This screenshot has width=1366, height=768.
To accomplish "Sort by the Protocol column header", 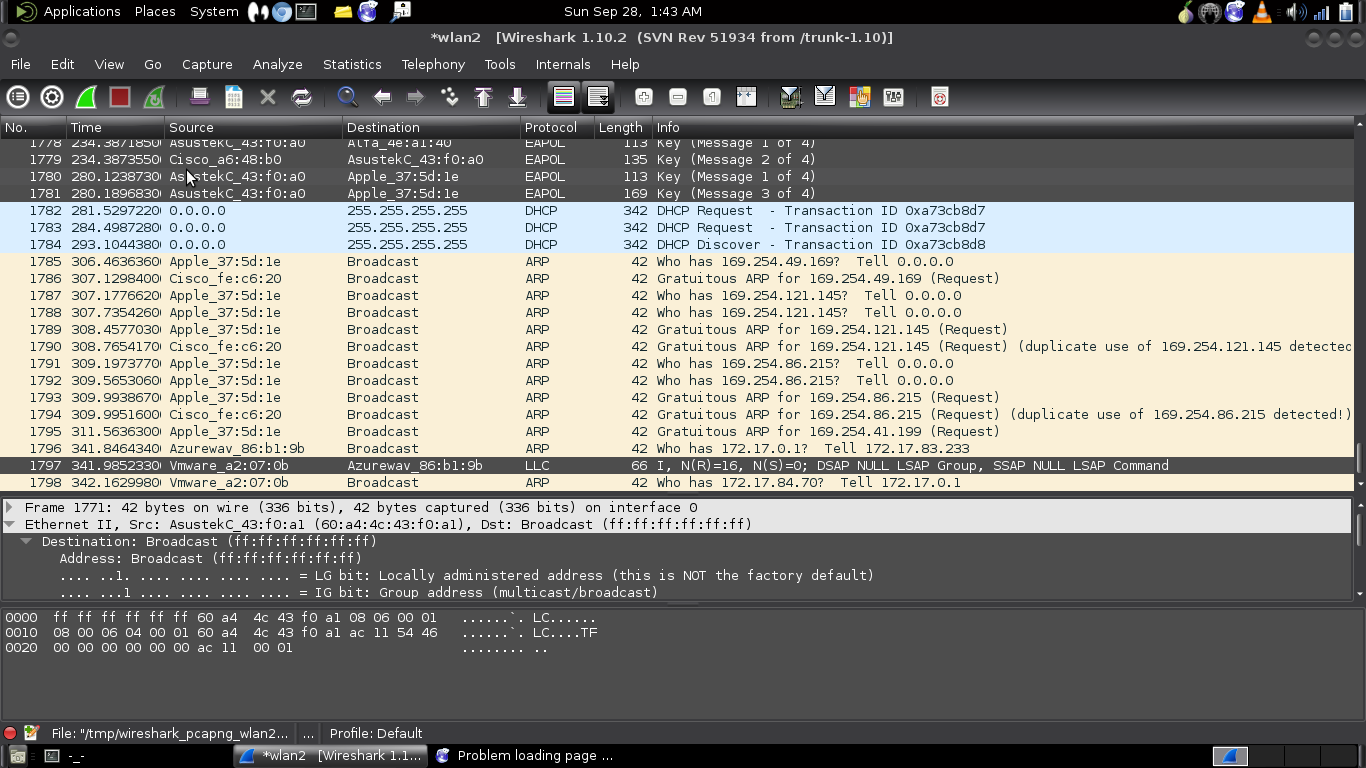I will (x=557, y=127).
